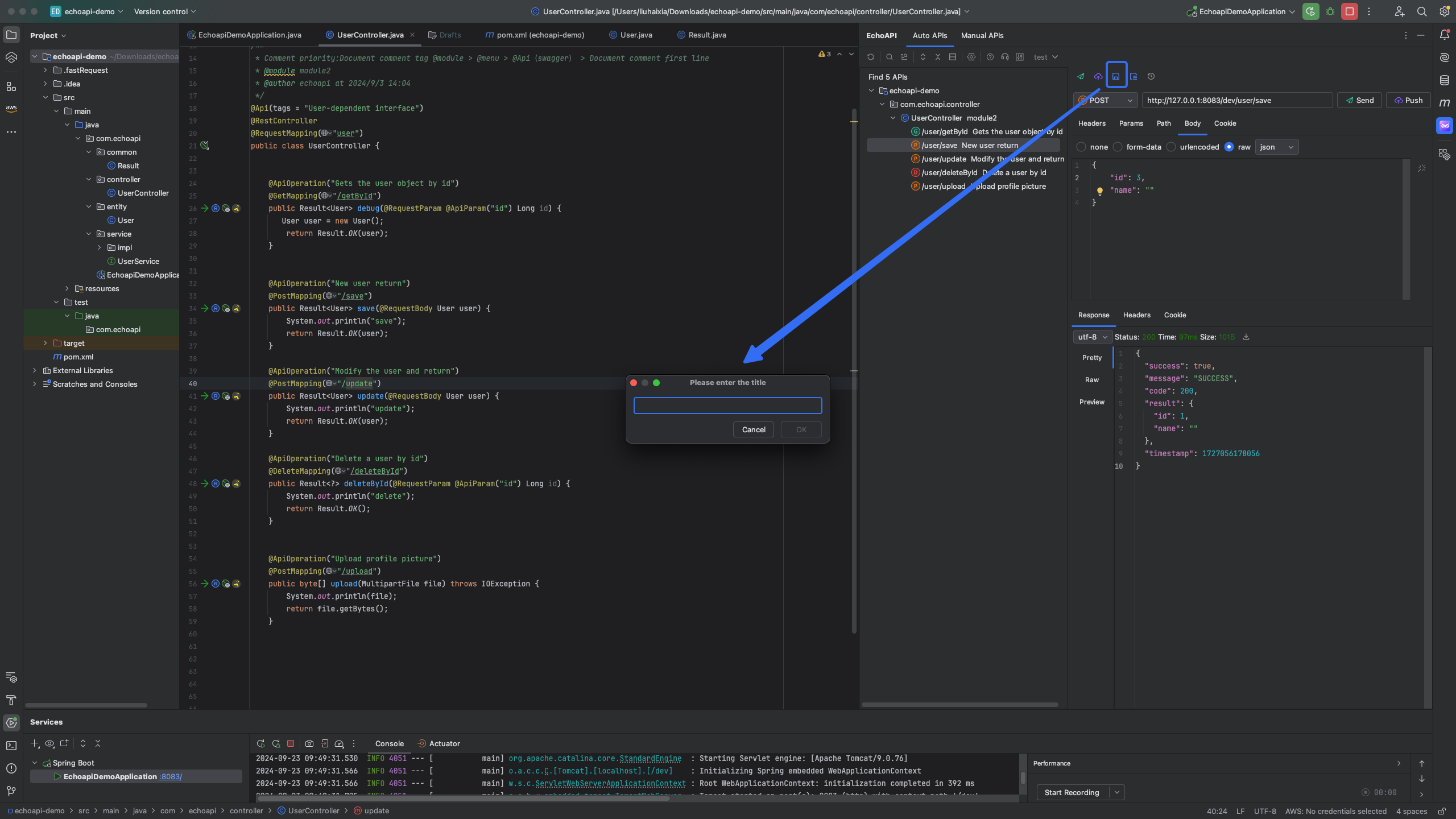This screenshot has width=1456, height=819.
Task: Open the Notifications bell icon
Action: tap(1445, 35)
